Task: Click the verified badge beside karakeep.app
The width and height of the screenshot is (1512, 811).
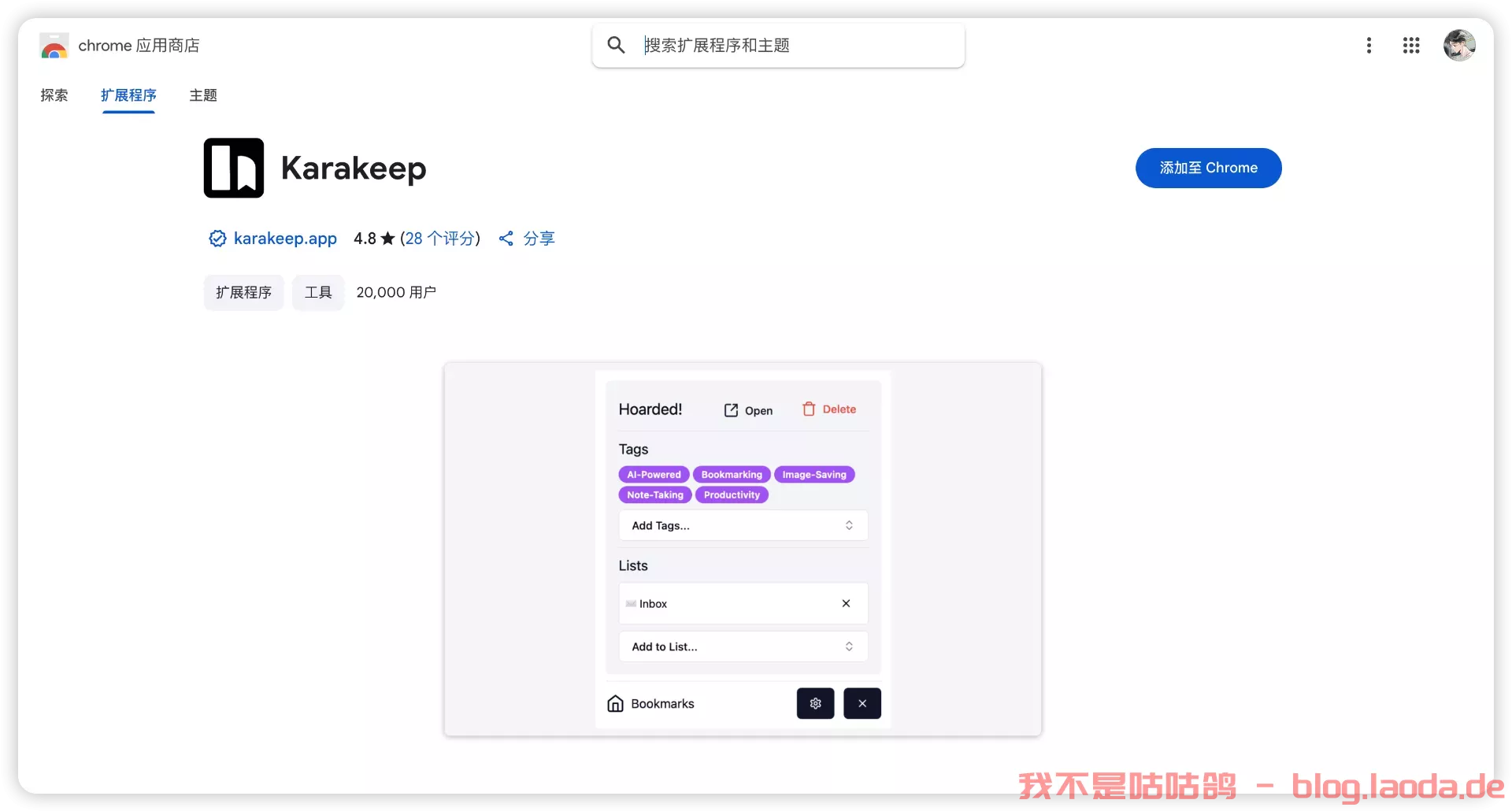Action: [x=217, y=239]
